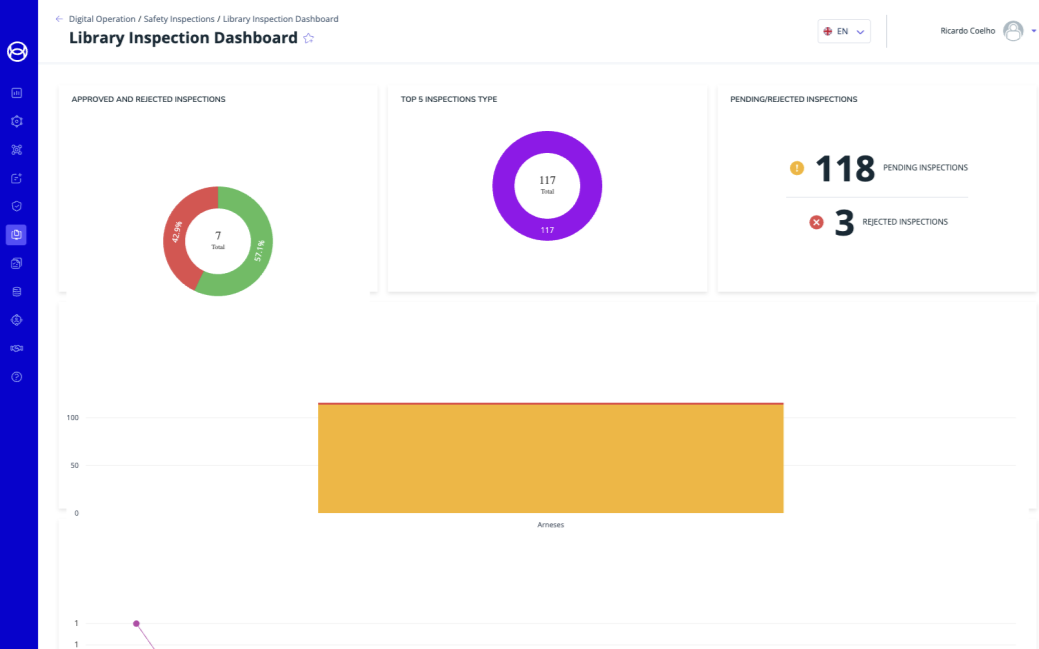Go to Digital Operation in the breadcrumb
Viewport: 1039px width, 649px height.
click(x=102, y=19)
